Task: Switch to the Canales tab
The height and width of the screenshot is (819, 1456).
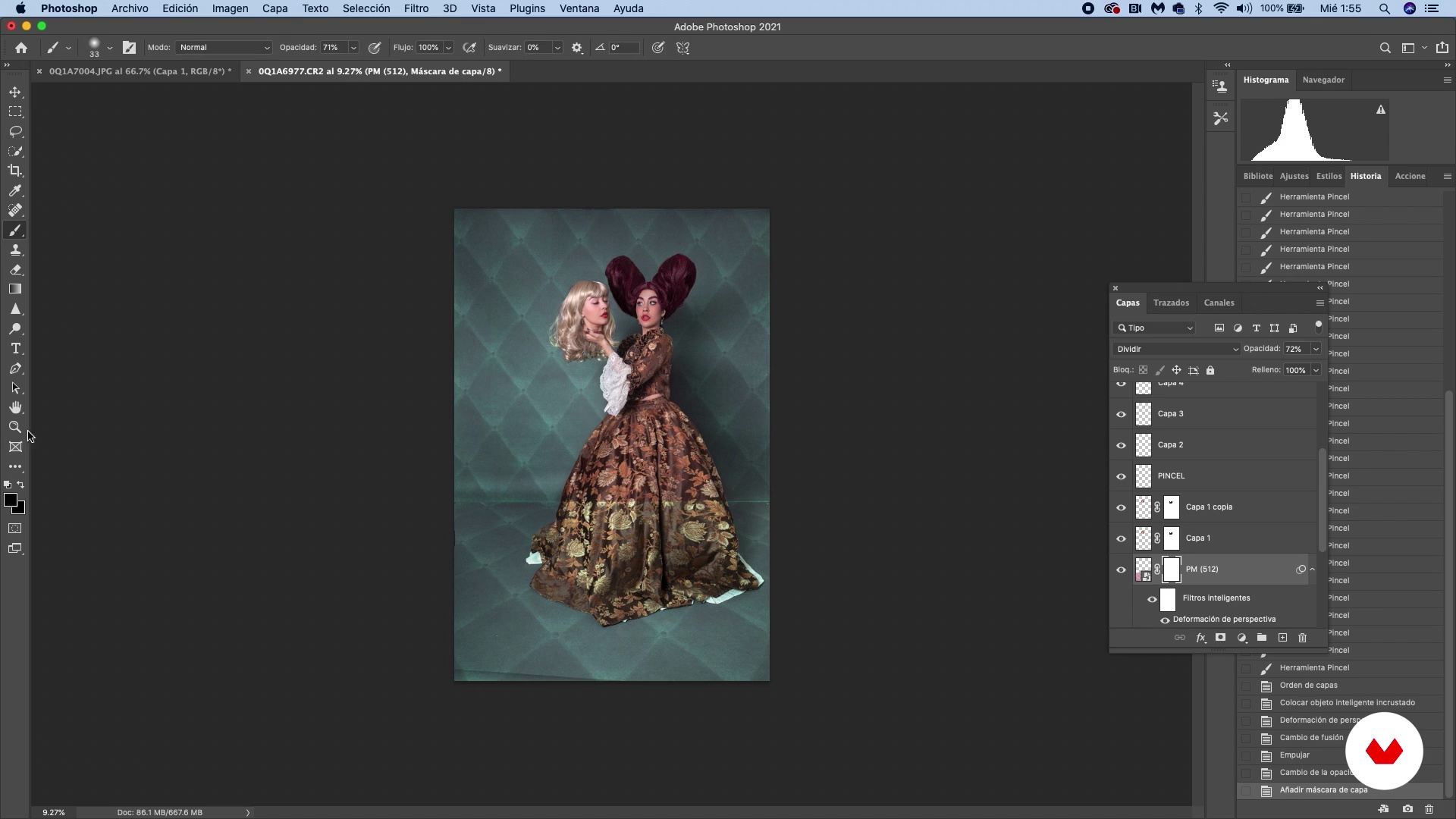Action: tap(1219, 303)
